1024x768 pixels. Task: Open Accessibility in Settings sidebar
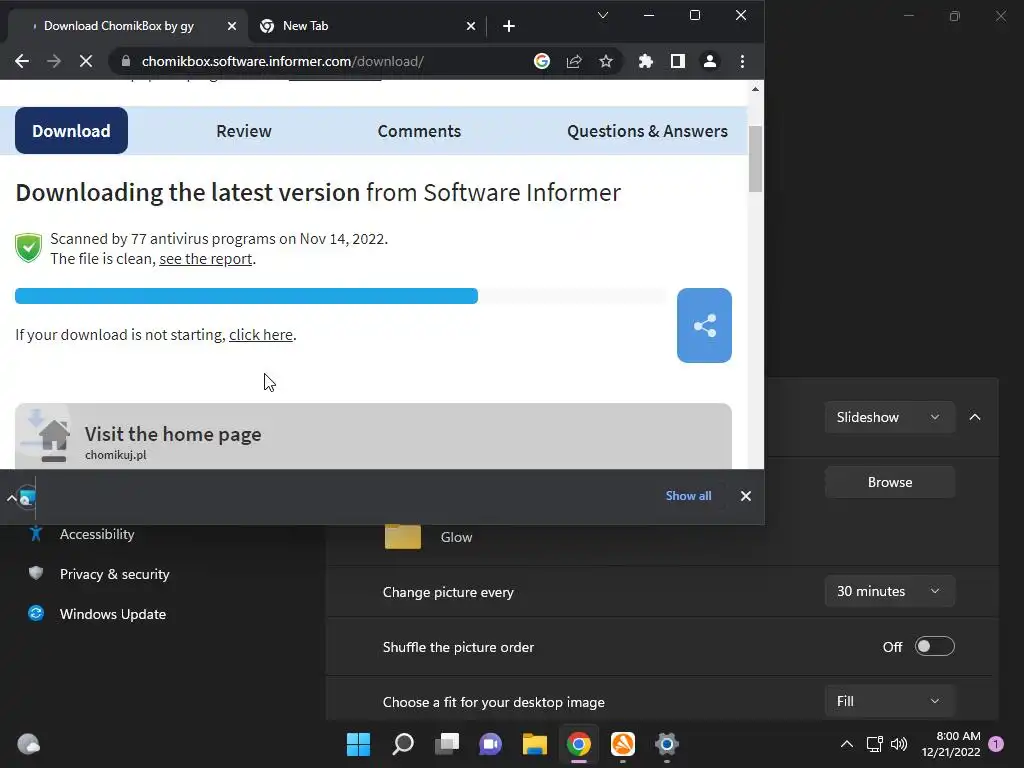pos(97,534)
